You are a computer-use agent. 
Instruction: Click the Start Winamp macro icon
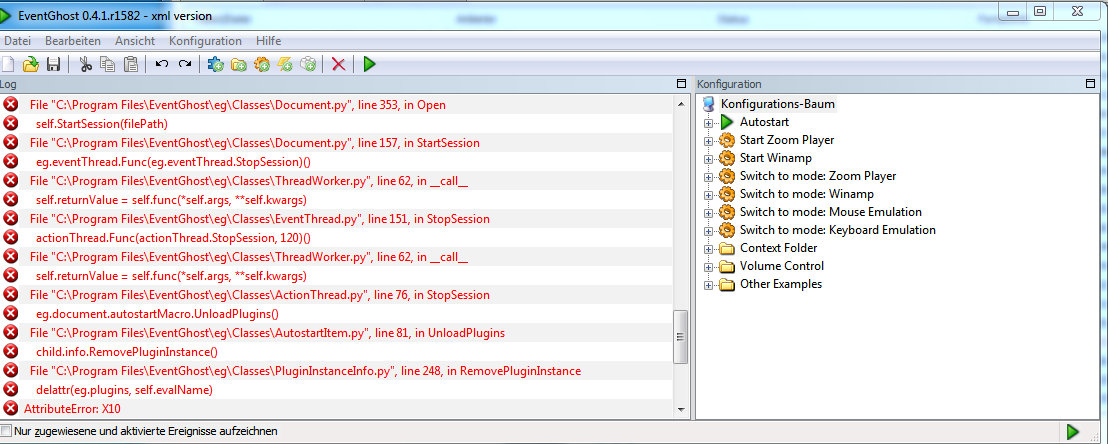pos(727,158)
